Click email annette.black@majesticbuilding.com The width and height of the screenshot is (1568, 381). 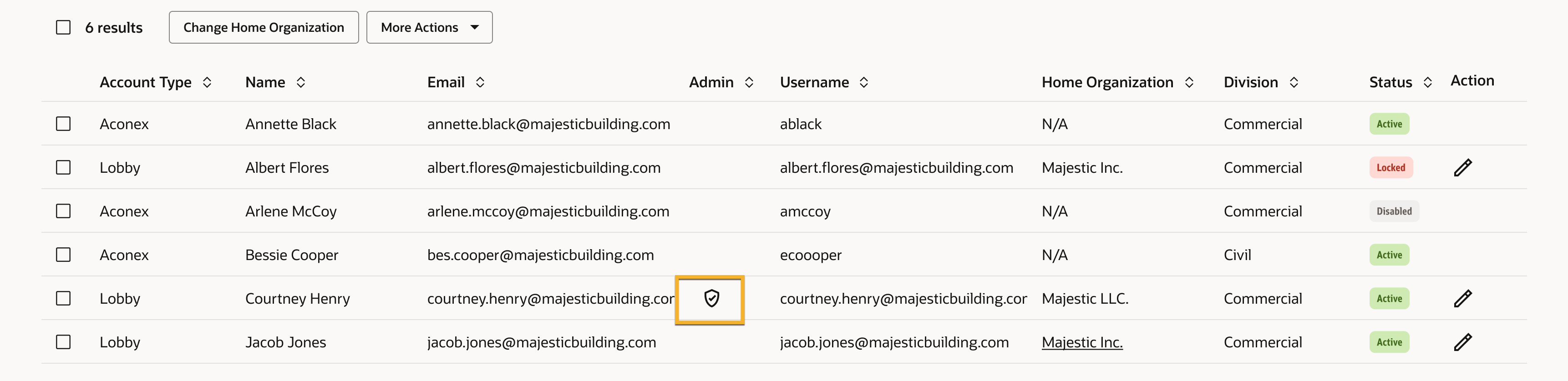548,124
